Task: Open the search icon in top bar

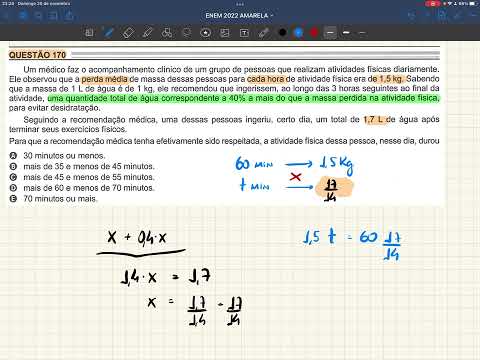Action: coord(38,15)
